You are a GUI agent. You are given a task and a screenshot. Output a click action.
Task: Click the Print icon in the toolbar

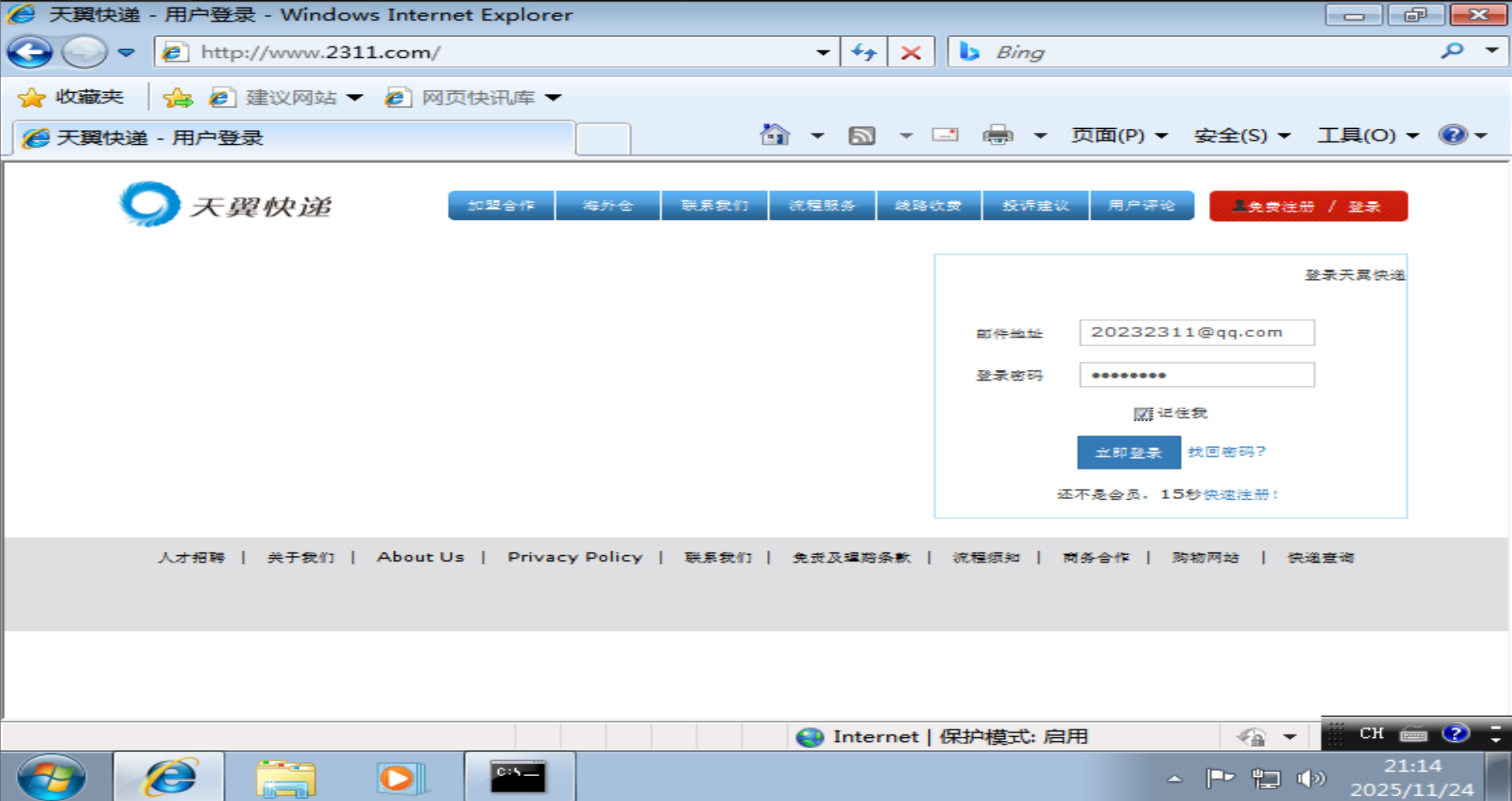[997, 135]
